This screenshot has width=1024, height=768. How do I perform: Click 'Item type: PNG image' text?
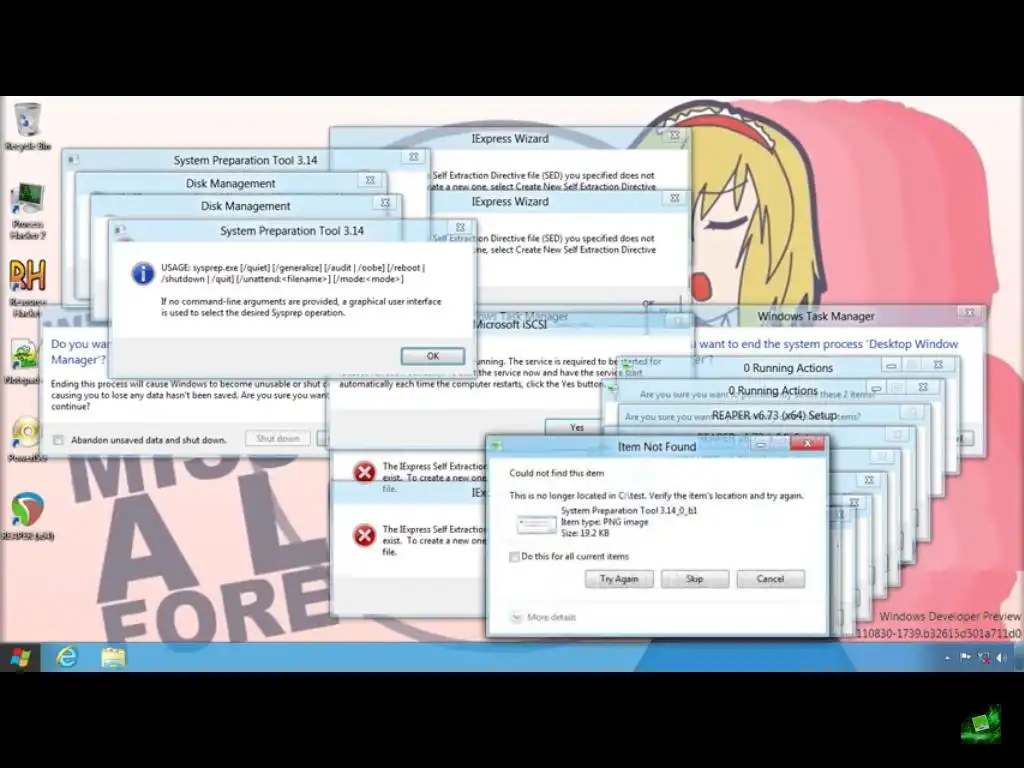point(605,522)
